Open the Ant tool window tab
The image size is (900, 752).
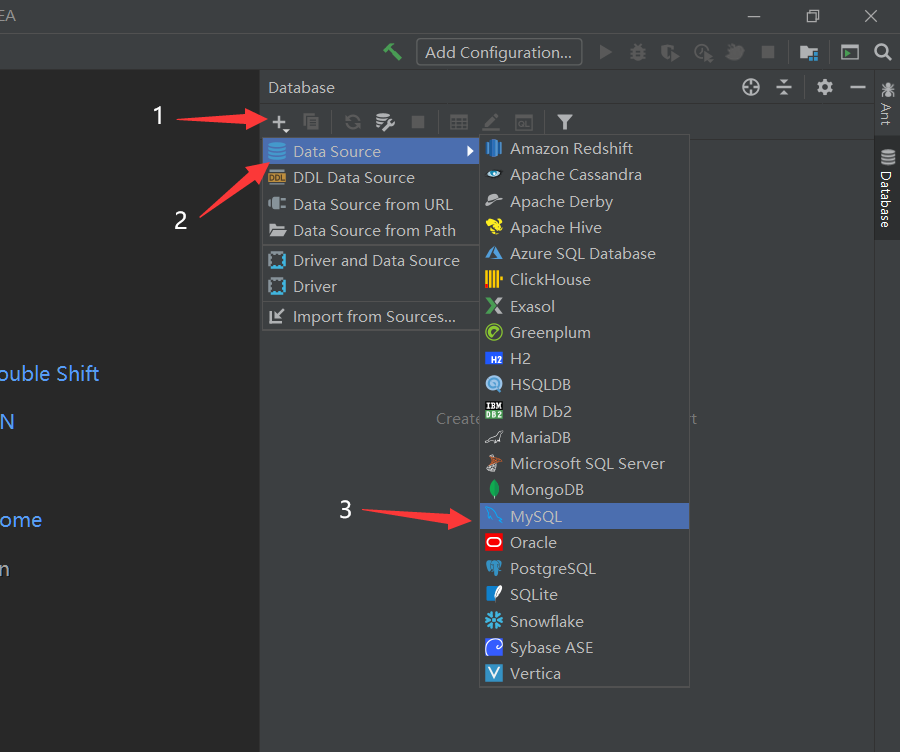887,103
